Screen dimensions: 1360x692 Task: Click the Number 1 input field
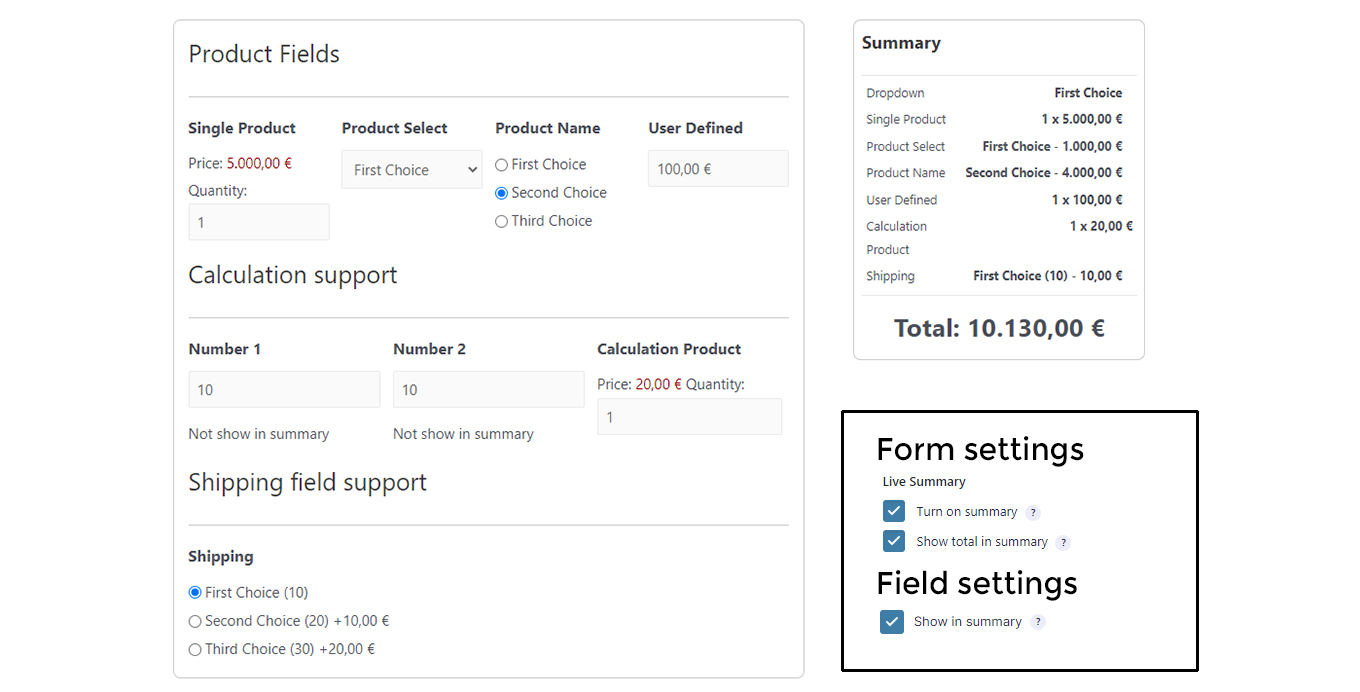tap(284, 390)
